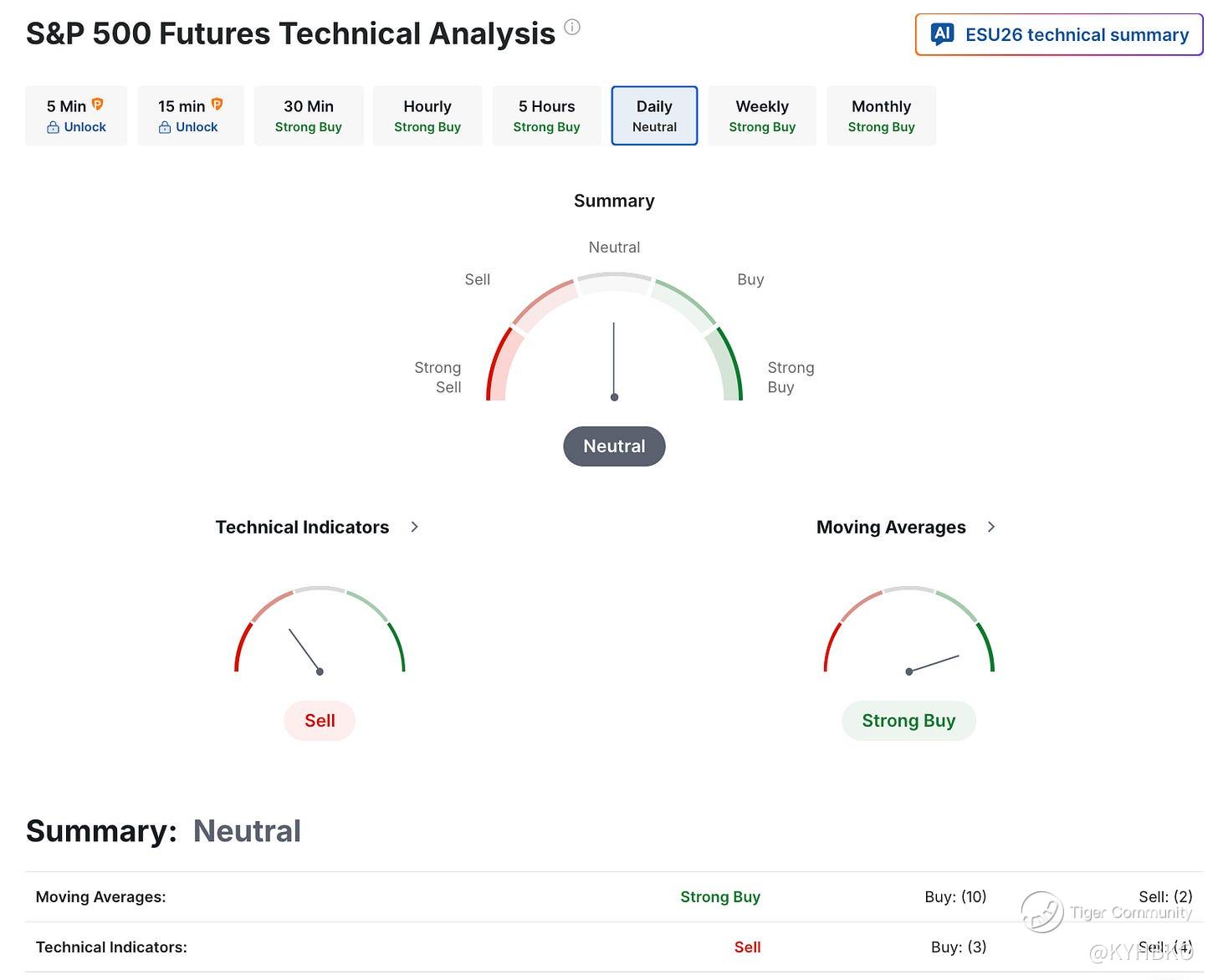1218x980 pixels.
Task: Click the Sell badge under Technical Indicators gauge
Action: tap(320, 721)
